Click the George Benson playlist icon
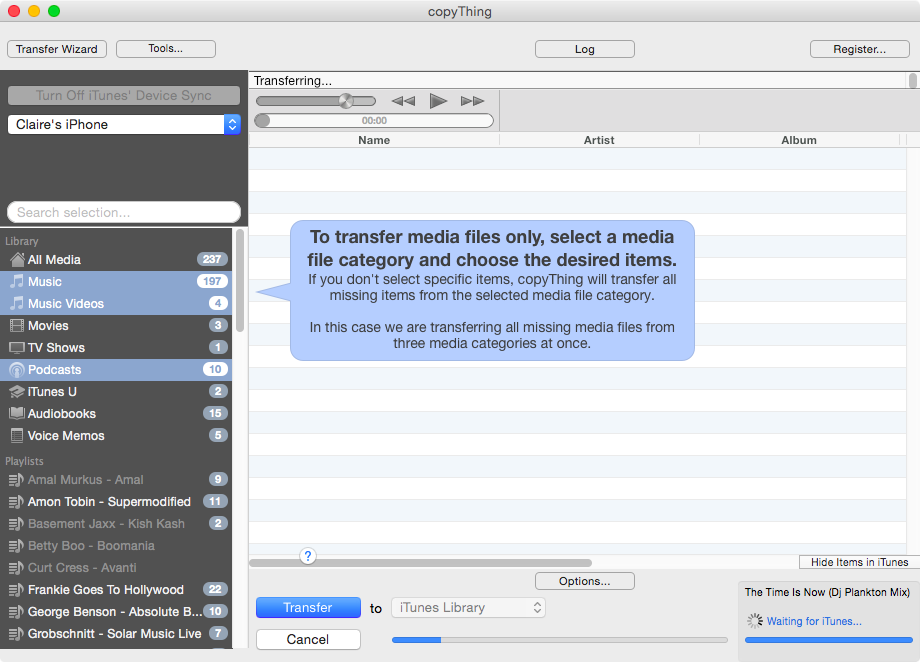This screenshot has height=662, width=920. (x=16, y=612)
